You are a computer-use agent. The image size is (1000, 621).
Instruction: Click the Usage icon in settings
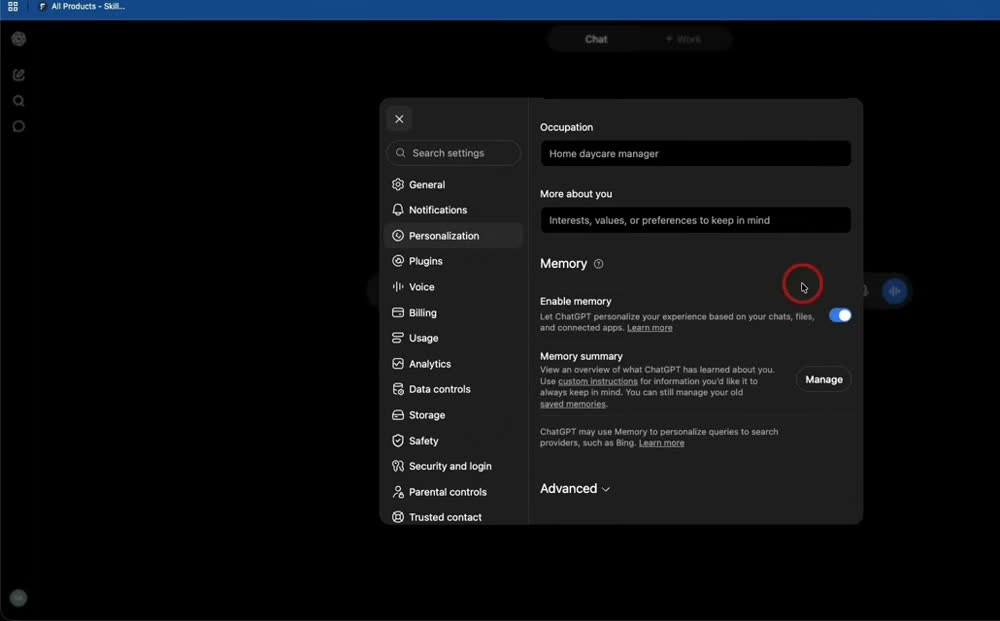click(x=398, y=338)
